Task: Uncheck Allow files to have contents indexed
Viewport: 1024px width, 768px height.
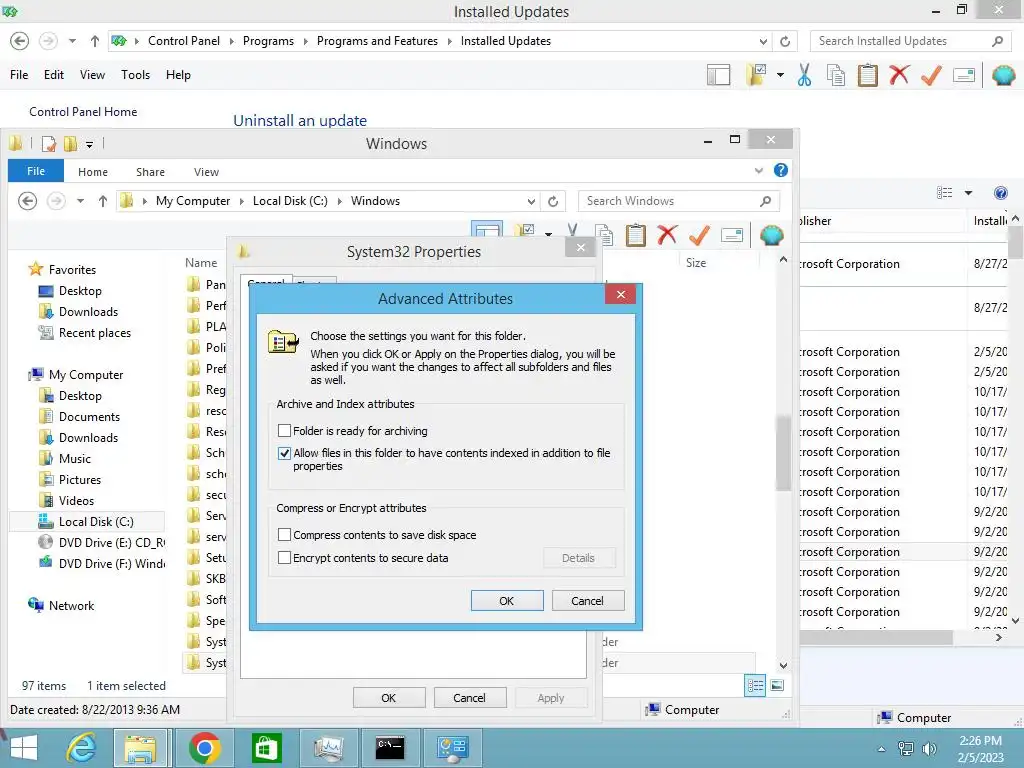Action: (x=284, y=453)
